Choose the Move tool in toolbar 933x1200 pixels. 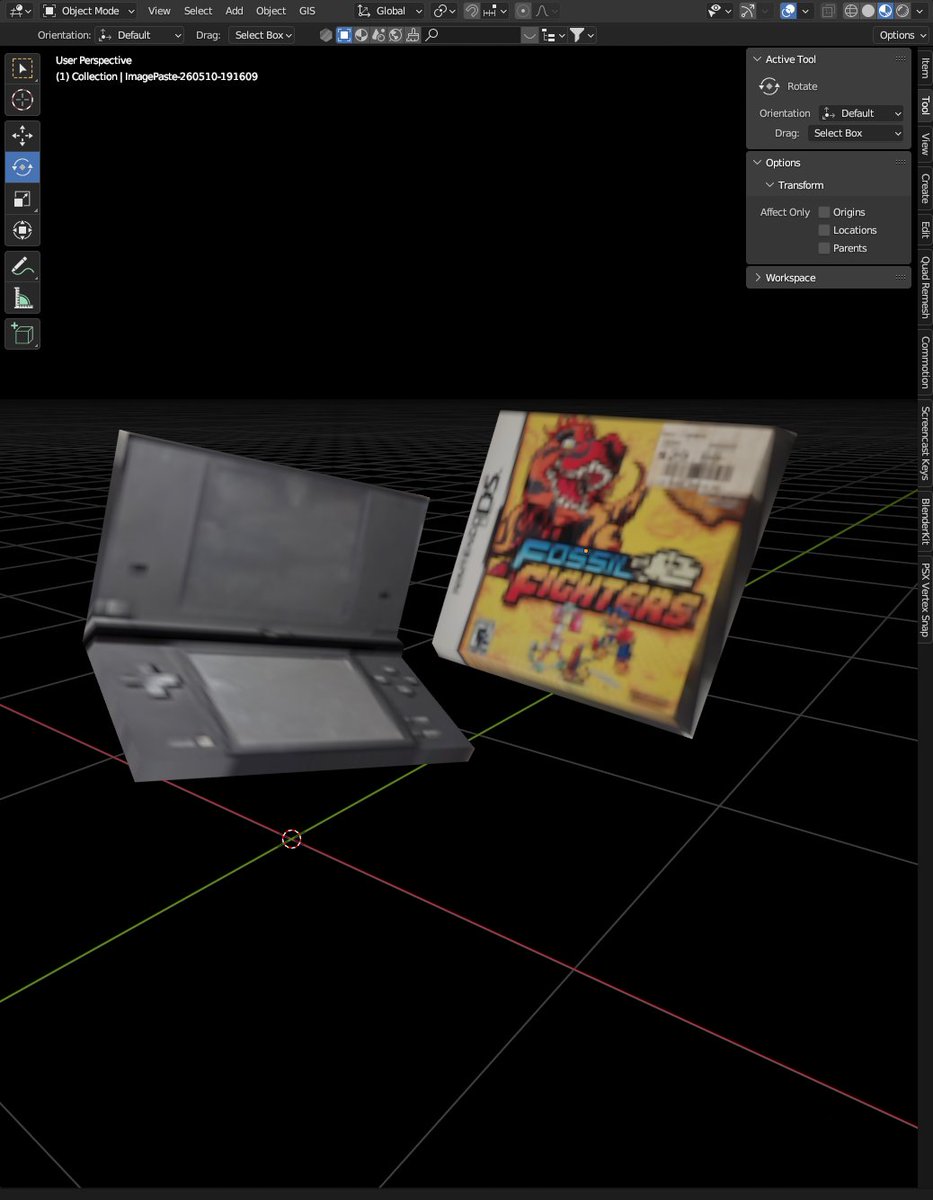tap(22, 136)
